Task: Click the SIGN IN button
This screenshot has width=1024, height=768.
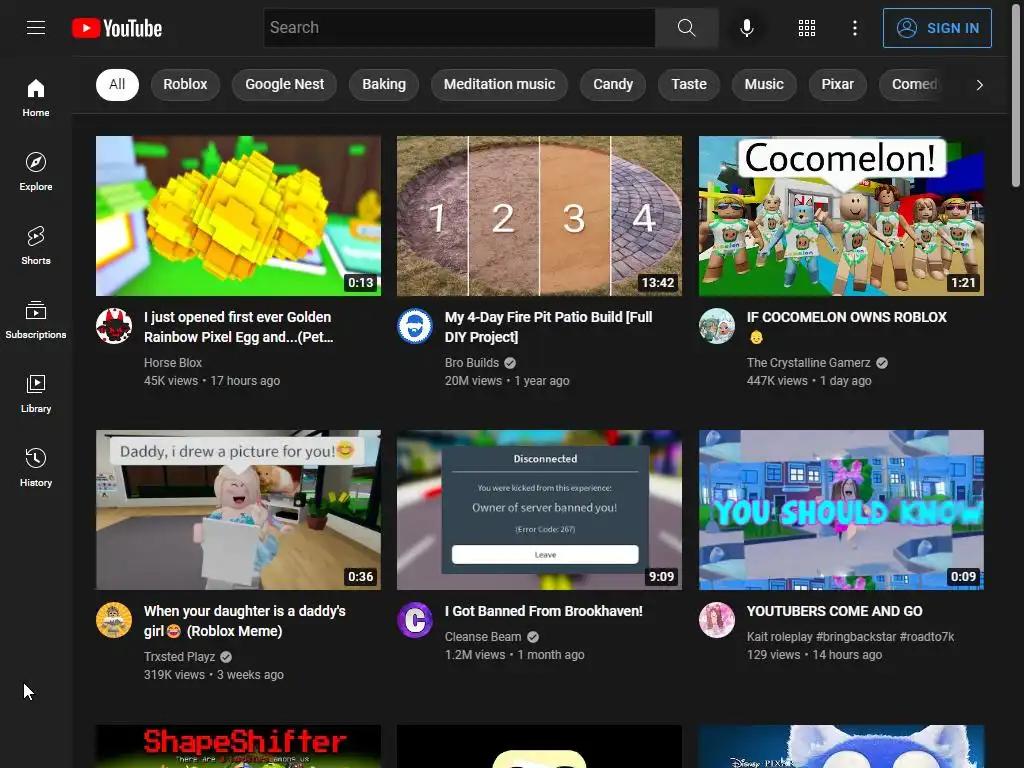Action: click(937, 28)
